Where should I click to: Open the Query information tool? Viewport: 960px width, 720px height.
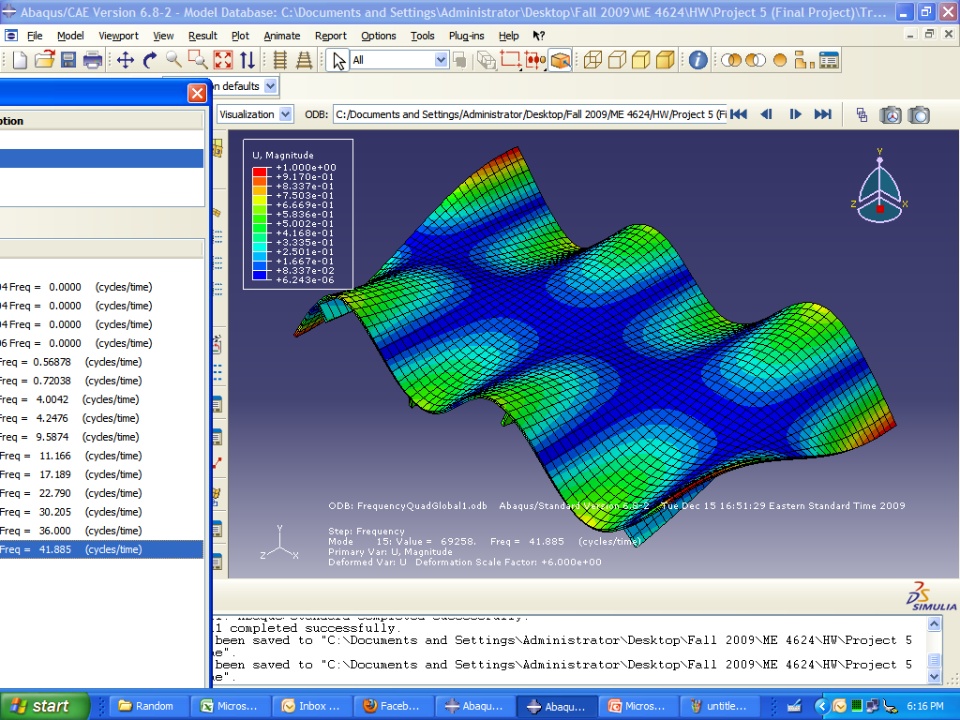[x=697, y=60]
